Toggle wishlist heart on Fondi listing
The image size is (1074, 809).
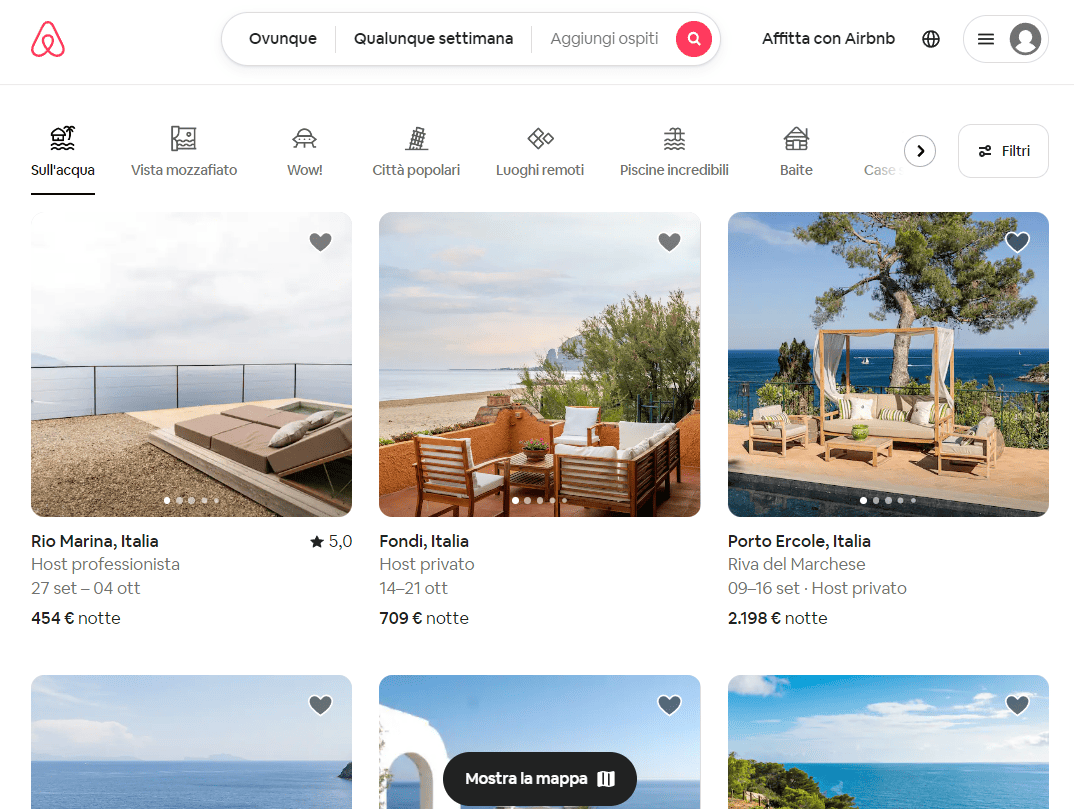(669, 241)
